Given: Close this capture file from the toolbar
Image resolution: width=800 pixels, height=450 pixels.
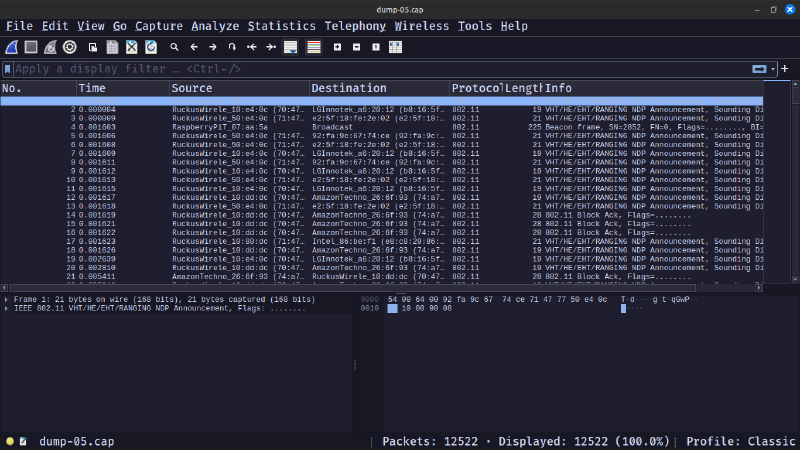Looking at the screenshot, I should (x=132, y=47).
